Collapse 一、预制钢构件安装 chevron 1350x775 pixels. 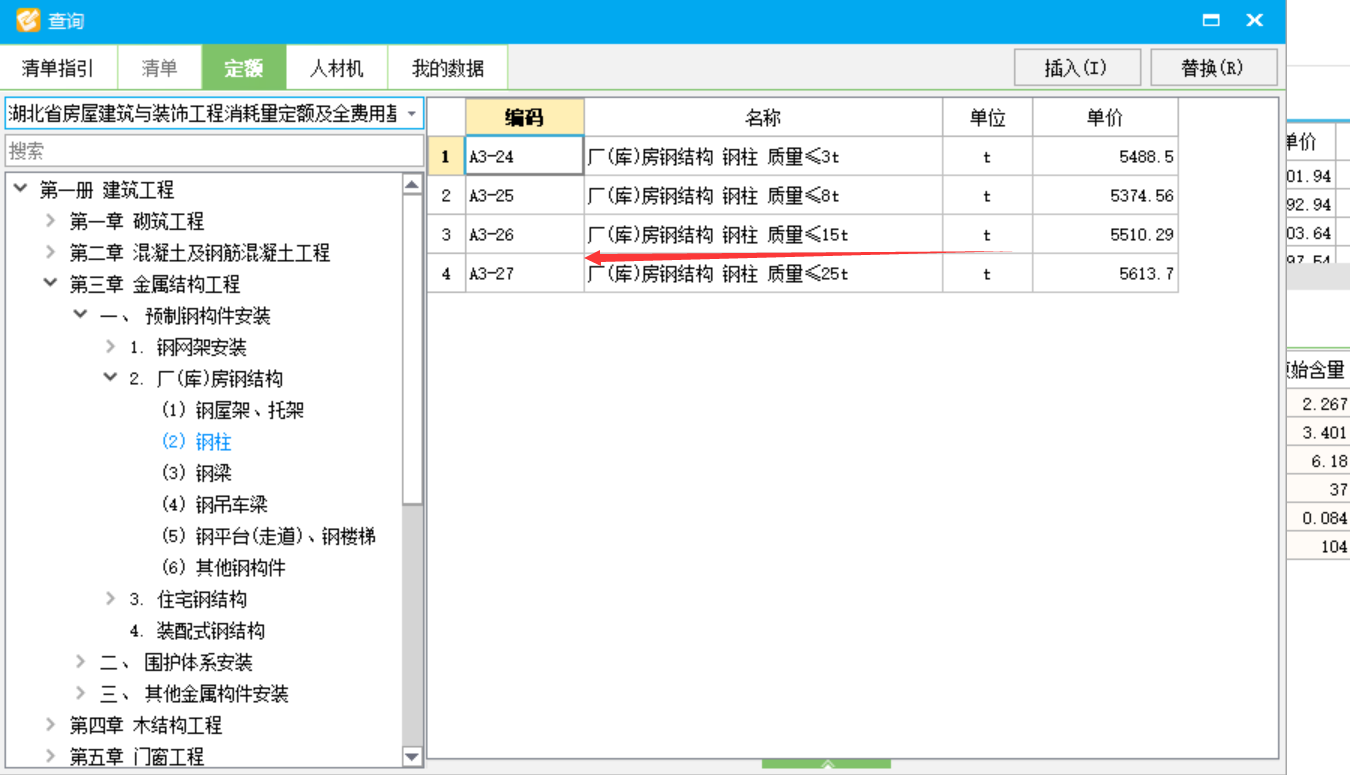coord(80,315)
